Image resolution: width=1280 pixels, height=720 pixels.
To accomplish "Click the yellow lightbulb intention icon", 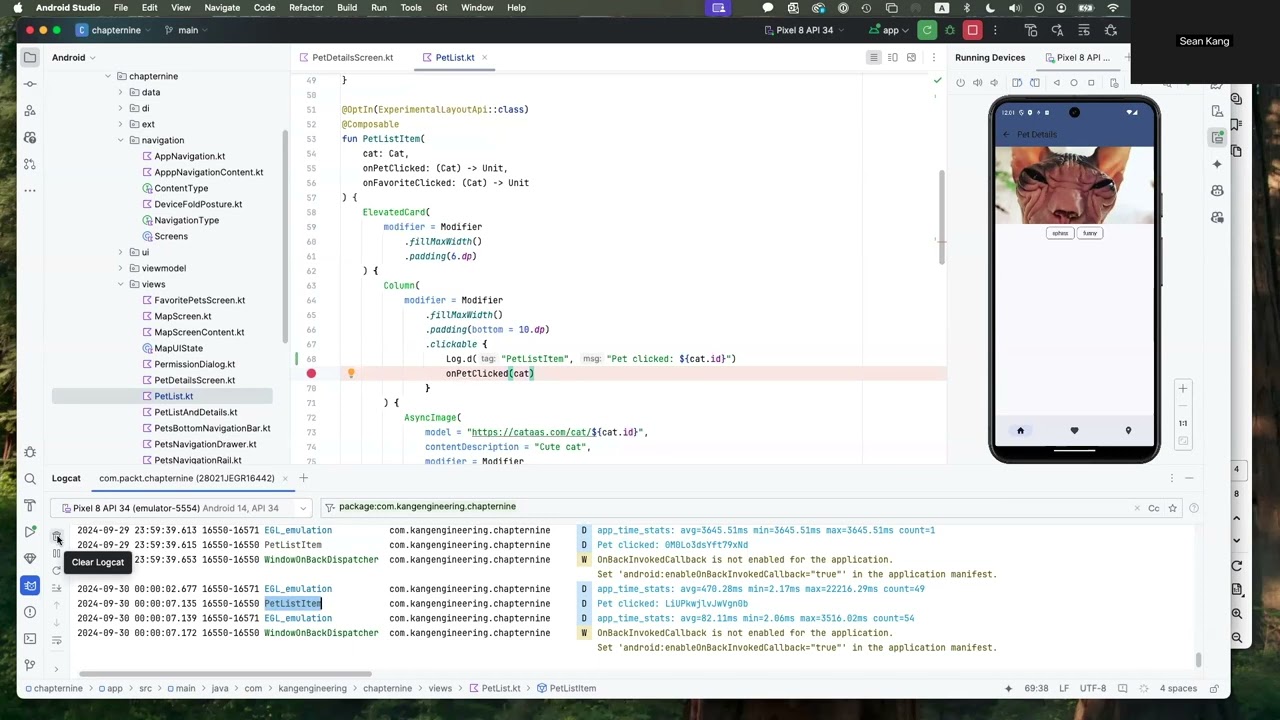I will coord(351,374).
